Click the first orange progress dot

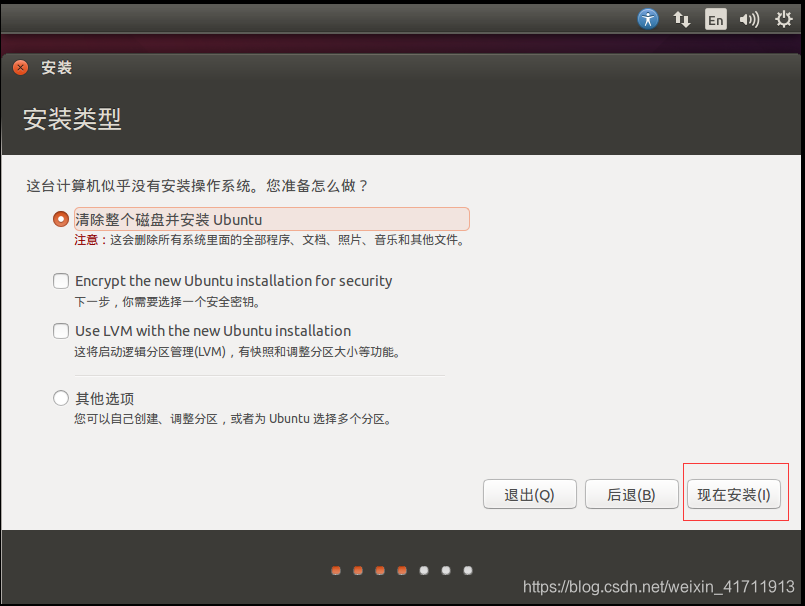pos(336,571)
